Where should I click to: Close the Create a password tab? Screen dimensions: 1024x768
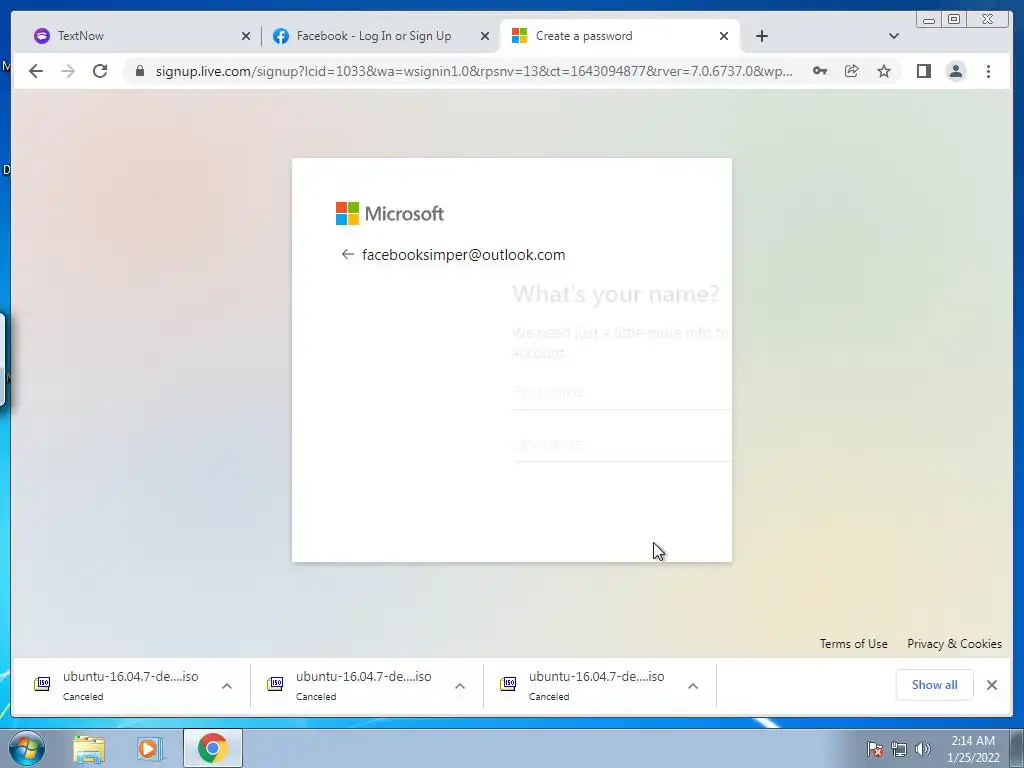pyautogui.click(x=724, y=36)
